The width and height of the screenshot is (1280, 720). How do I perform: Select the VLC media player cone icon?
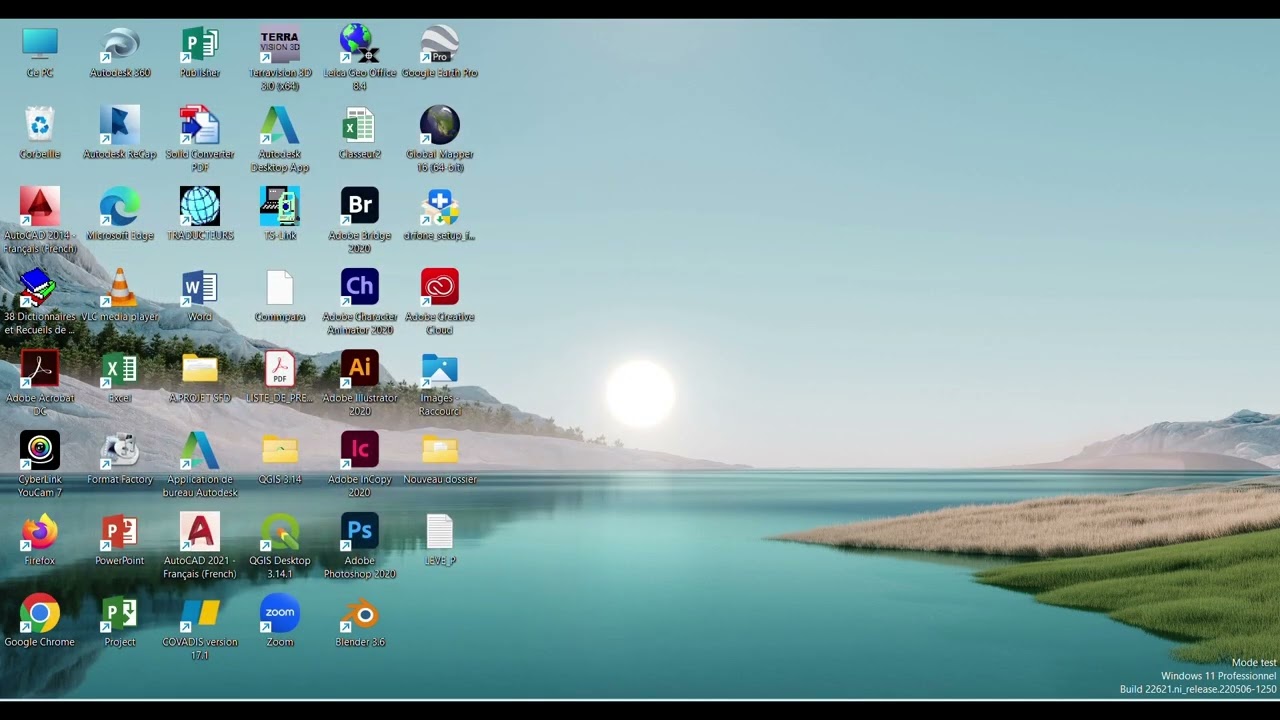tap(120, 288)
